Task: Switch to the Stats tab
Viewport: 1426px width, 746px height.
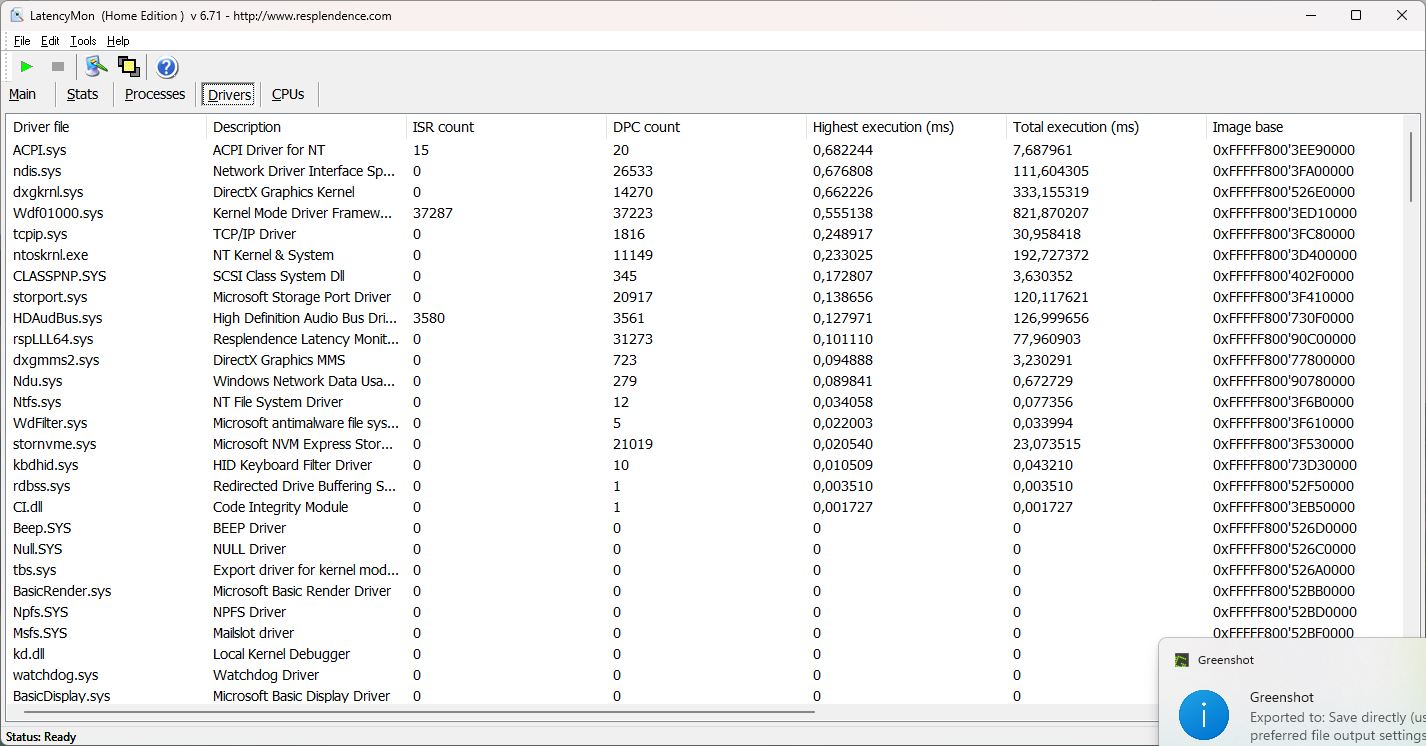Action: (82, 94)
